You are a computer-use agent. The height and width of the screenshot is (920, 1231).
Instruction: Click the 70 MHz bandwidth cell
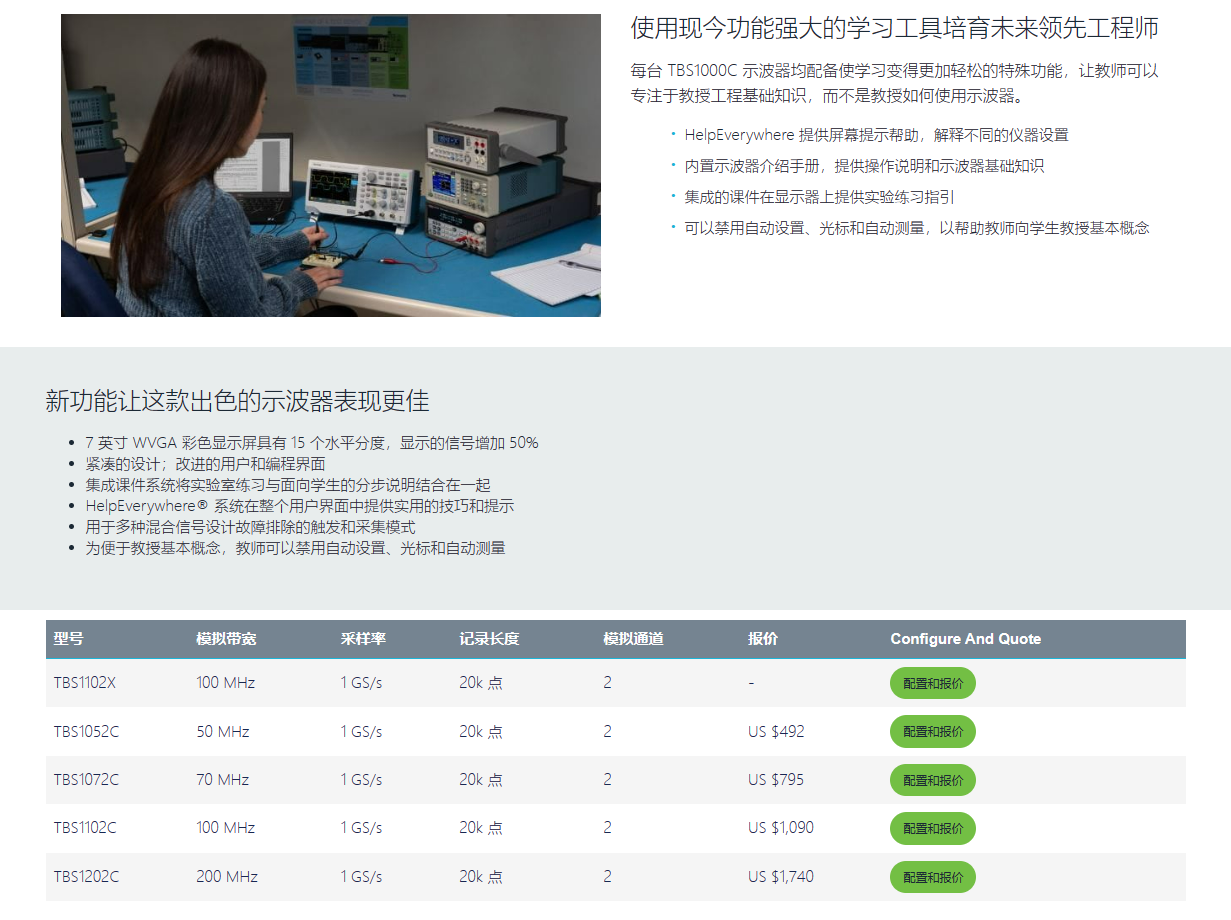[x=223, y=780]
